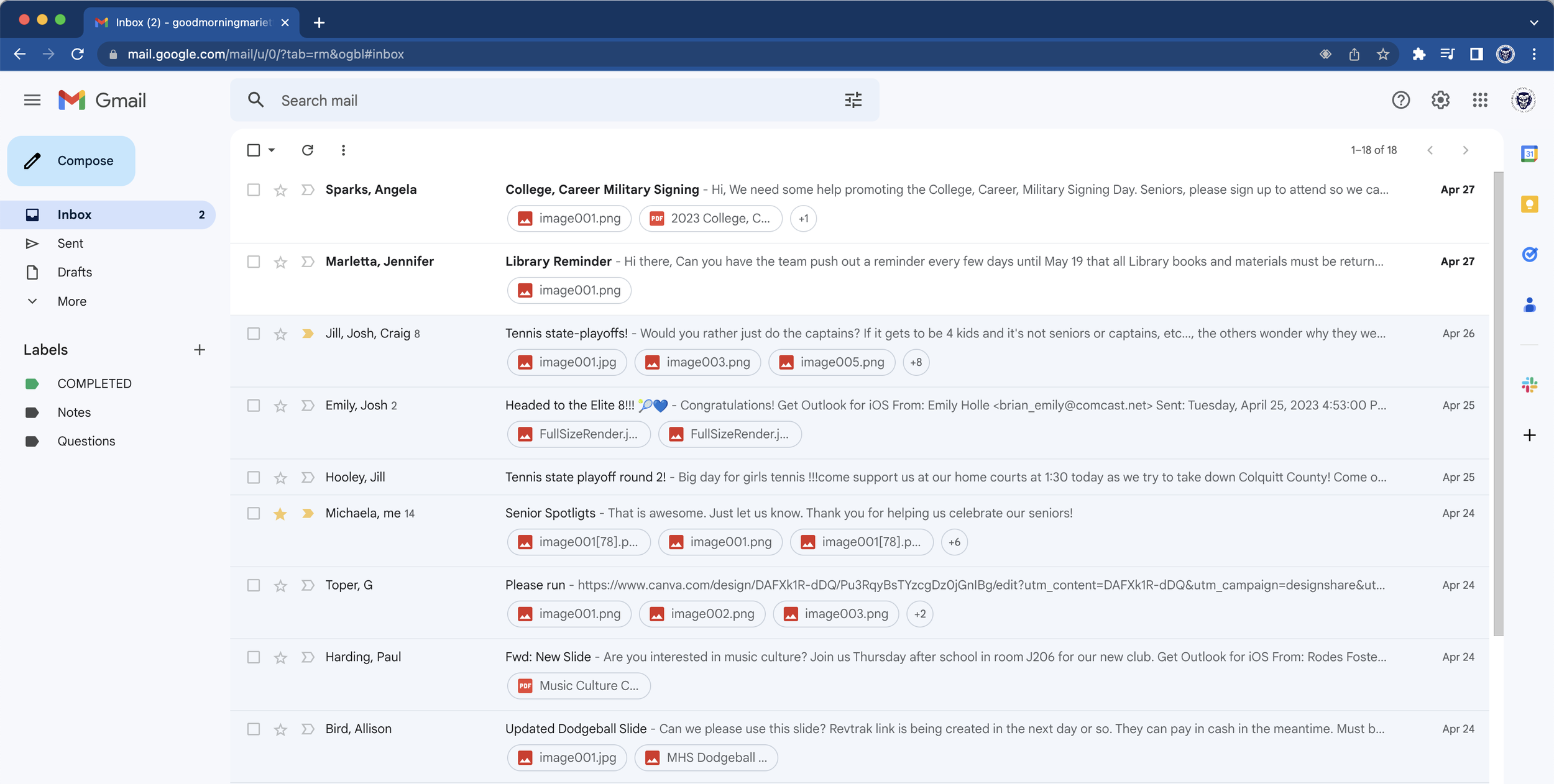
Task: Bookmark this page with star icon
Action: 1382,54
